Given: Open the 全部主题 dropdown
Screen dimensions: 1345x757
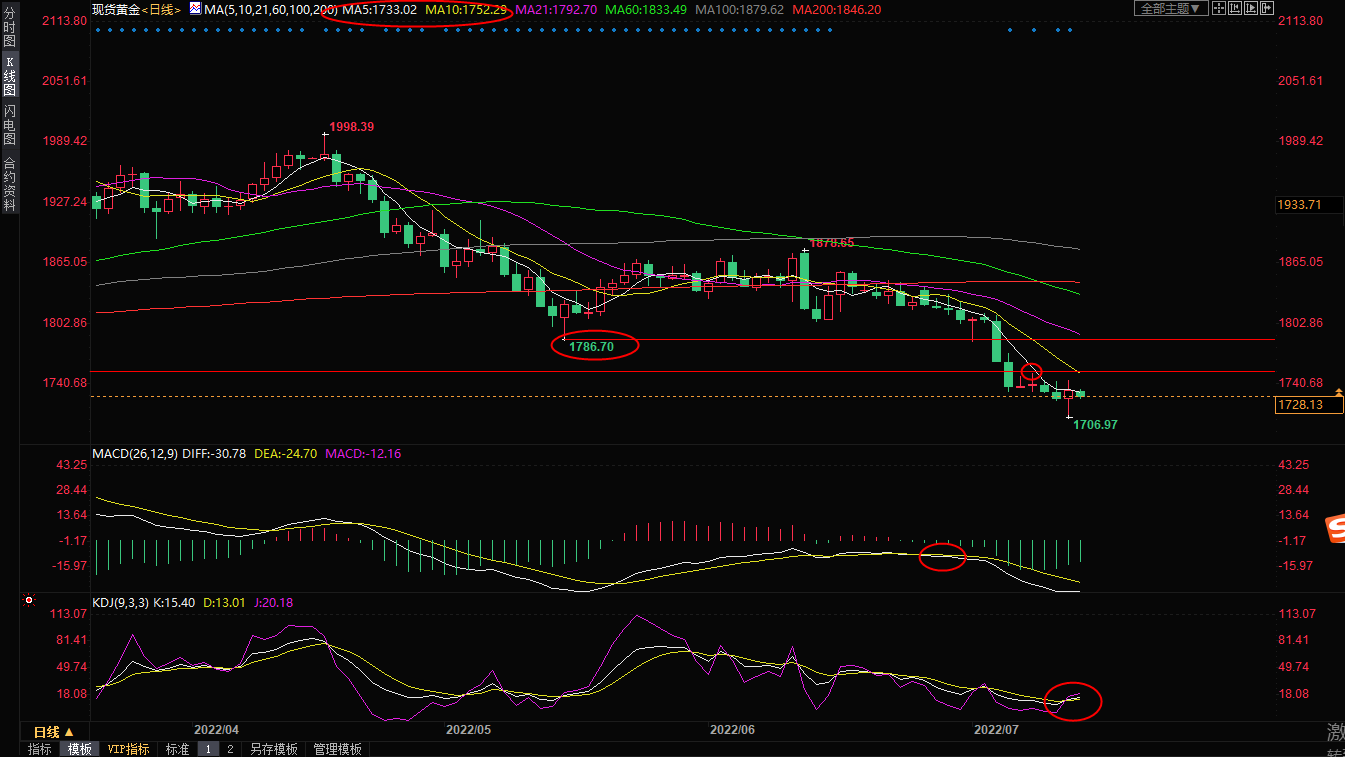Looking at the screenshot, I should (1167, 9).
